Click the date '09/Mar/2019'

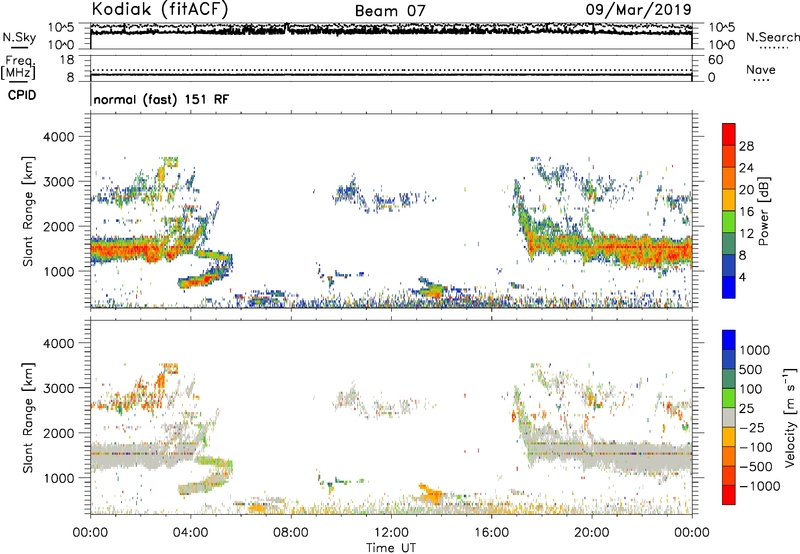click(638, 9)
